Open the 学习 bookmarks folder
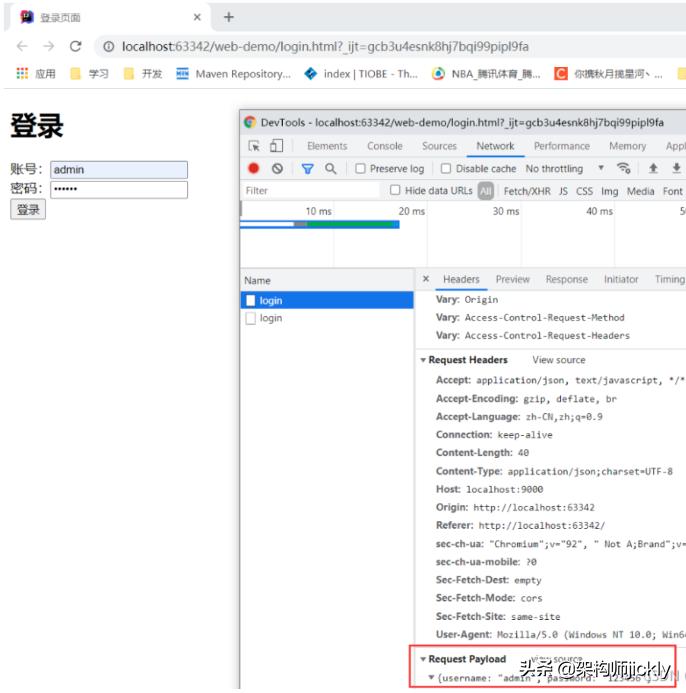 [89, 73]
